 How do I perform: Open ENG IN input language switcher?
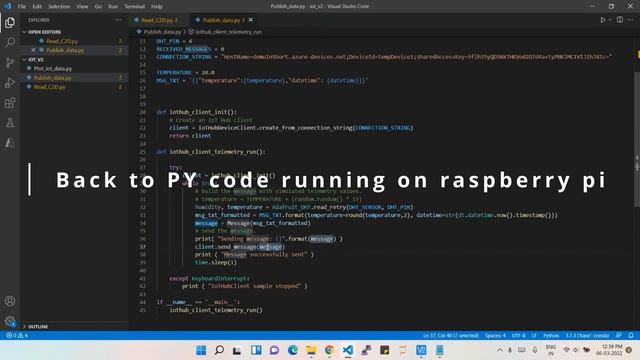tap(551, 350)
